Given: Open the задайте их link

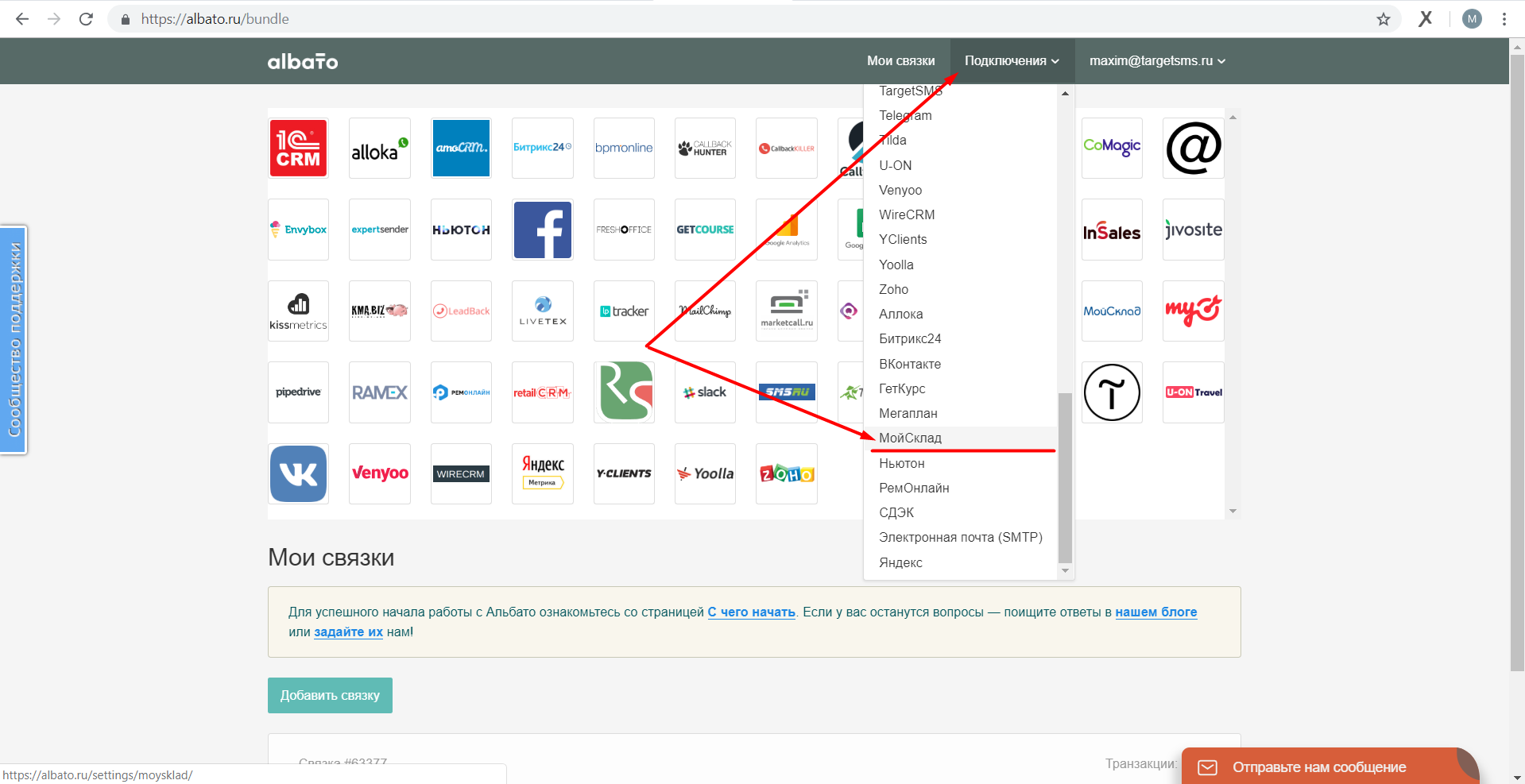Looking at the screenshot, I should (348, 631).
